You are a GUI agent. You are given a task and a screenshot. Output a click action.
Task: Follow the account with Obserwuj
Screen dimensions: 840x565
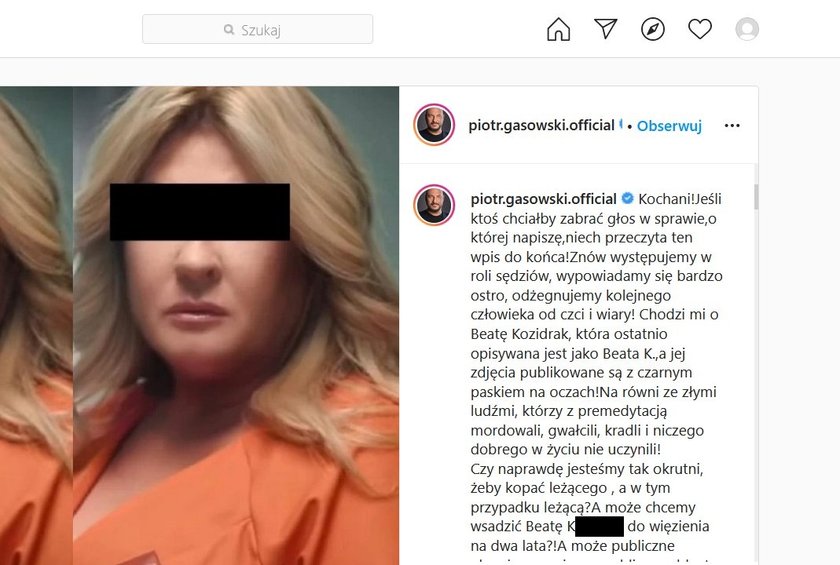point(669,126)
